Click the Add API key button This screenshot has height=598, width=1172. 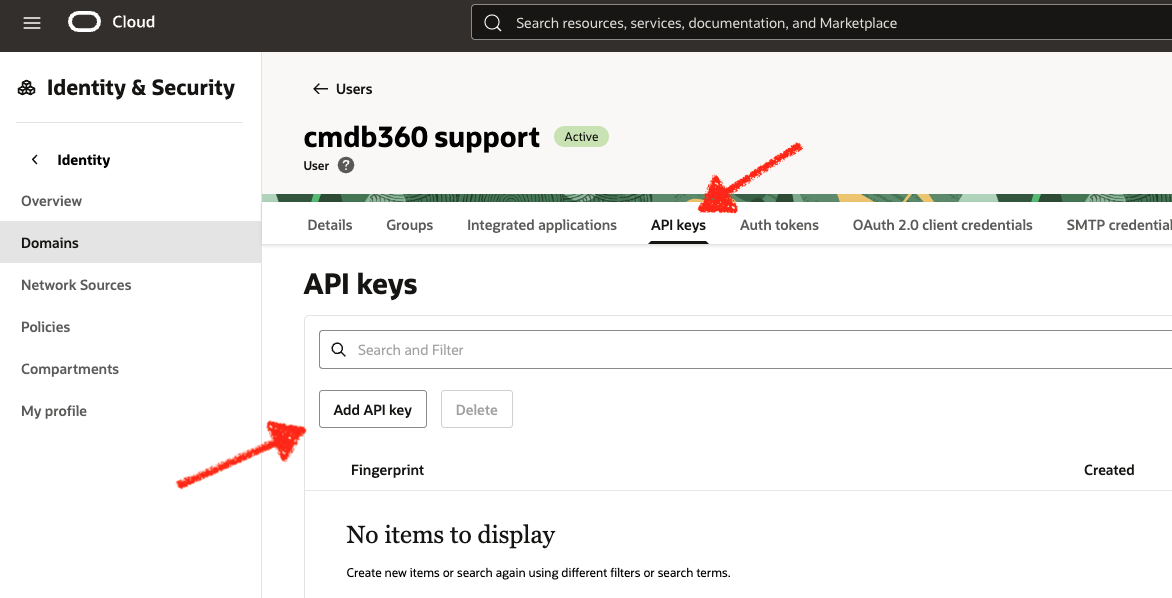373,410
